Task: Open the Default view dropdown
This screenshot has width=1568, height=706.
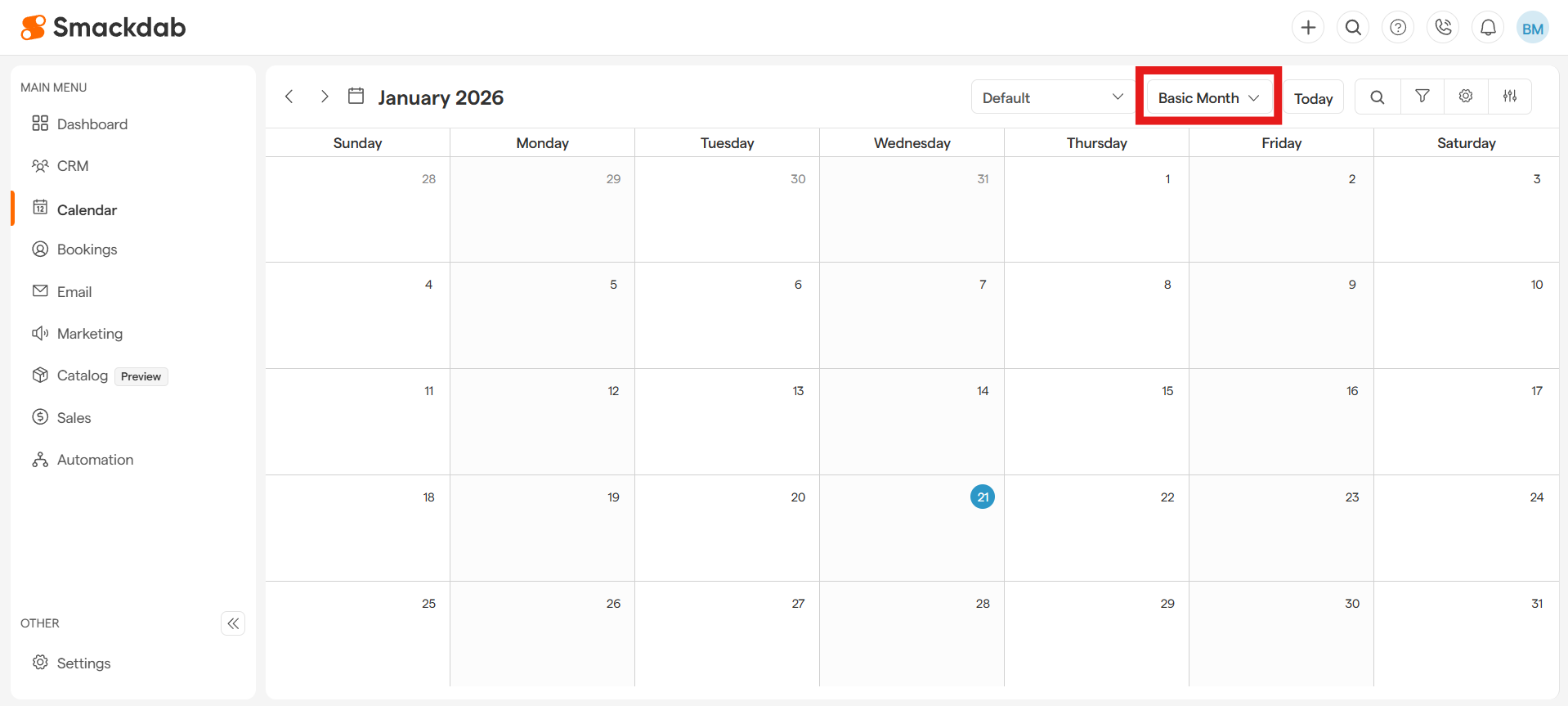Action: tap(1051, 97)
